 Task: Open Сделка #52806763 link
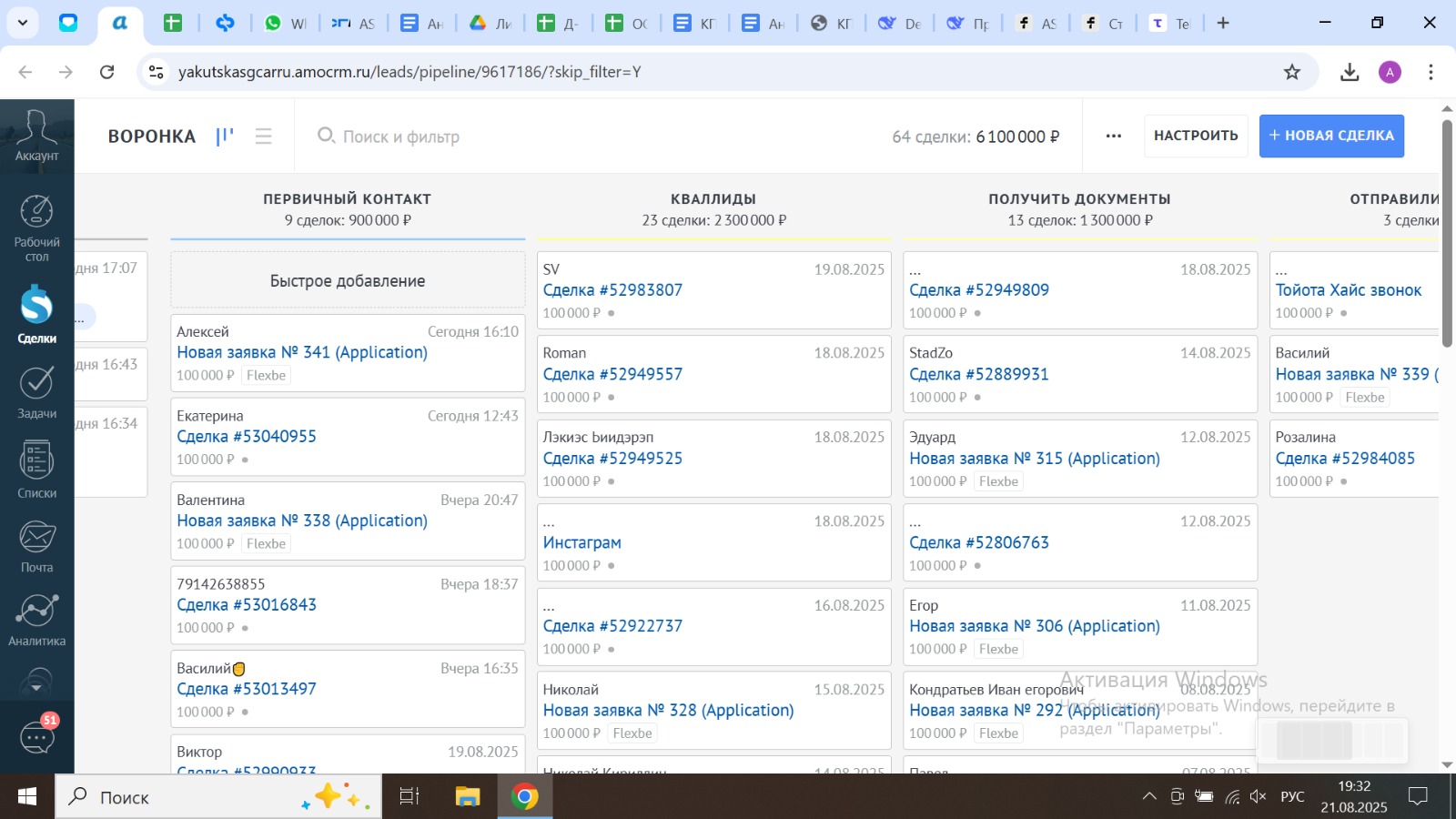[979, 542]
